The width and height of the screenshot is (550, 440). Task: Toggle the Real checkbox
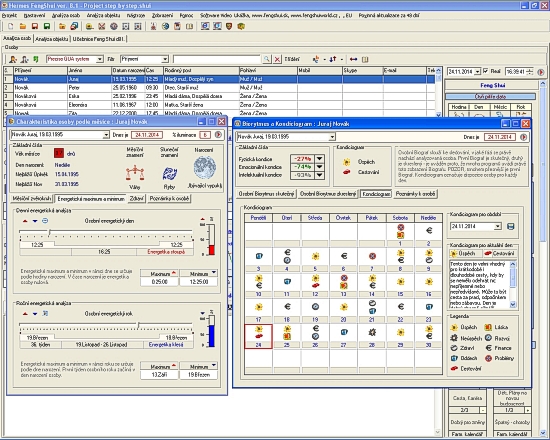[x=485, y=71]
